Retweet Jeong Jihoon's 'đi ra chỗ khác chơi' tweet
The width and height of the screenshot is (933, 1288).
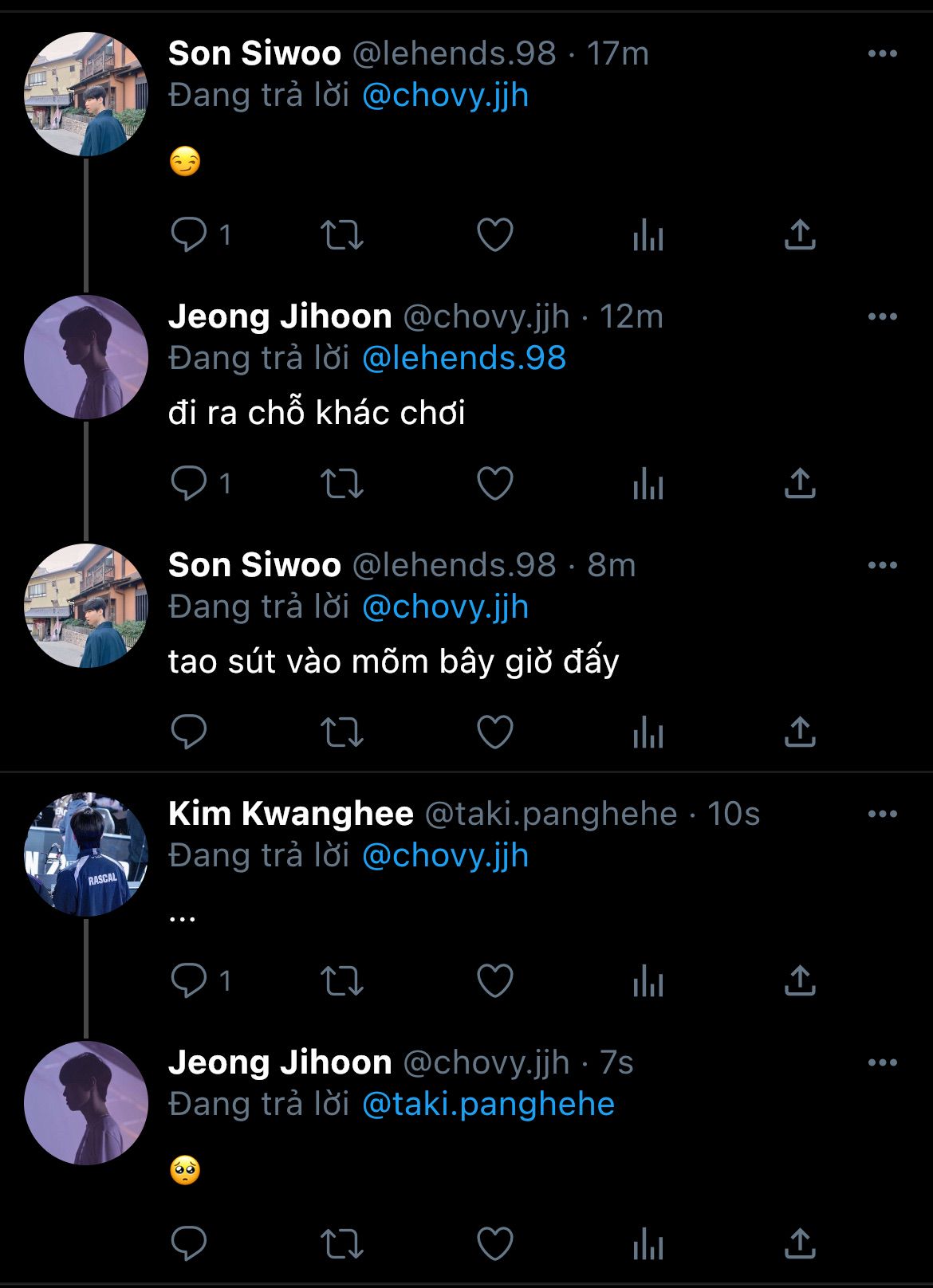(x=342, y=484)
